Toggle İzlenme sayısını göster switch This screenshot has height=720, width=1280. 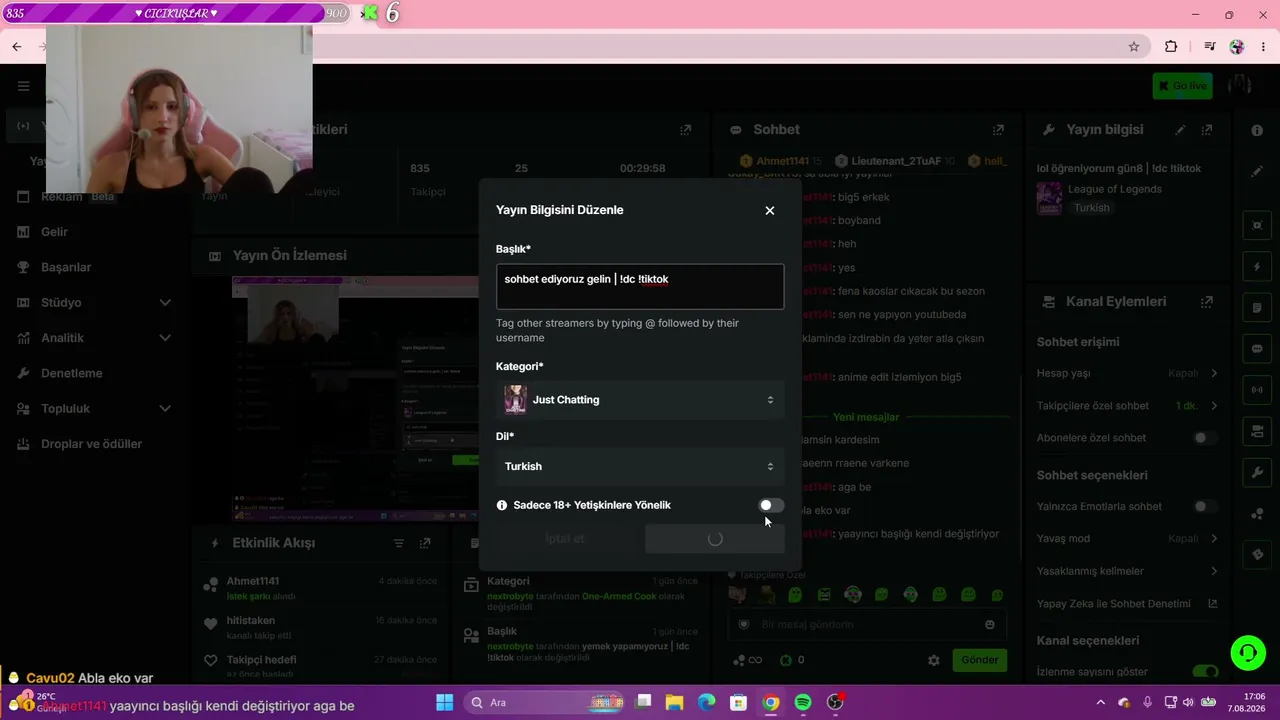click(x=1206, y=672)
